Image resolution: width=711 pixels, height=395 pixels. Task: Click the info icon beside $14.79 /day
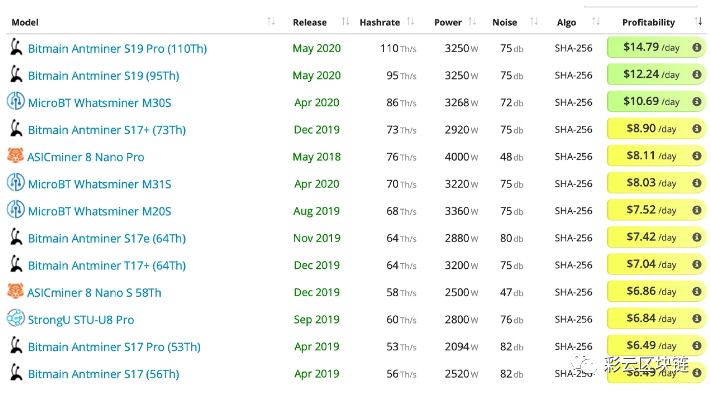[x=696, y=47]
